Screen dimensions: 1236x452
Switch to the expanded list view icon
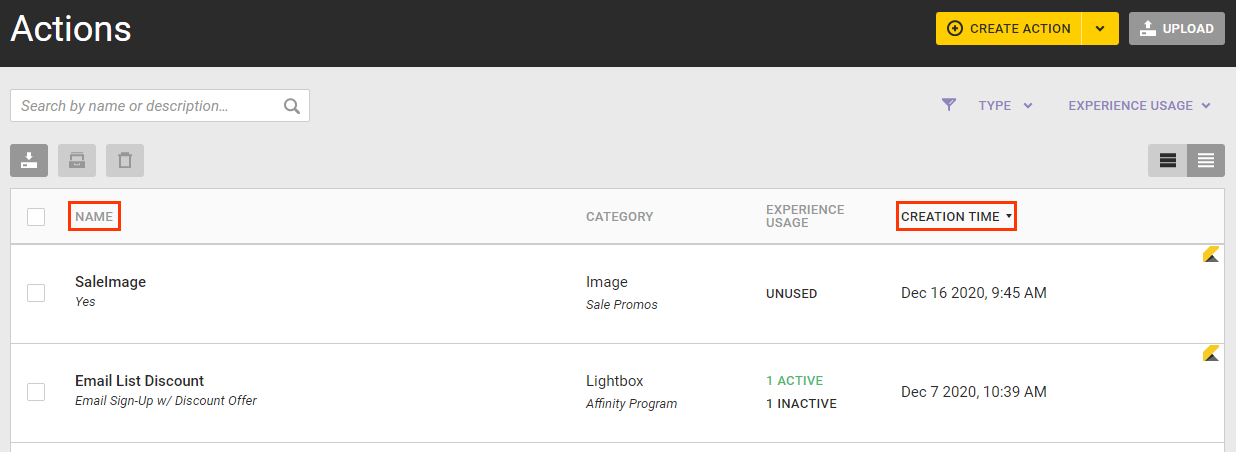tap(1167, 160)
